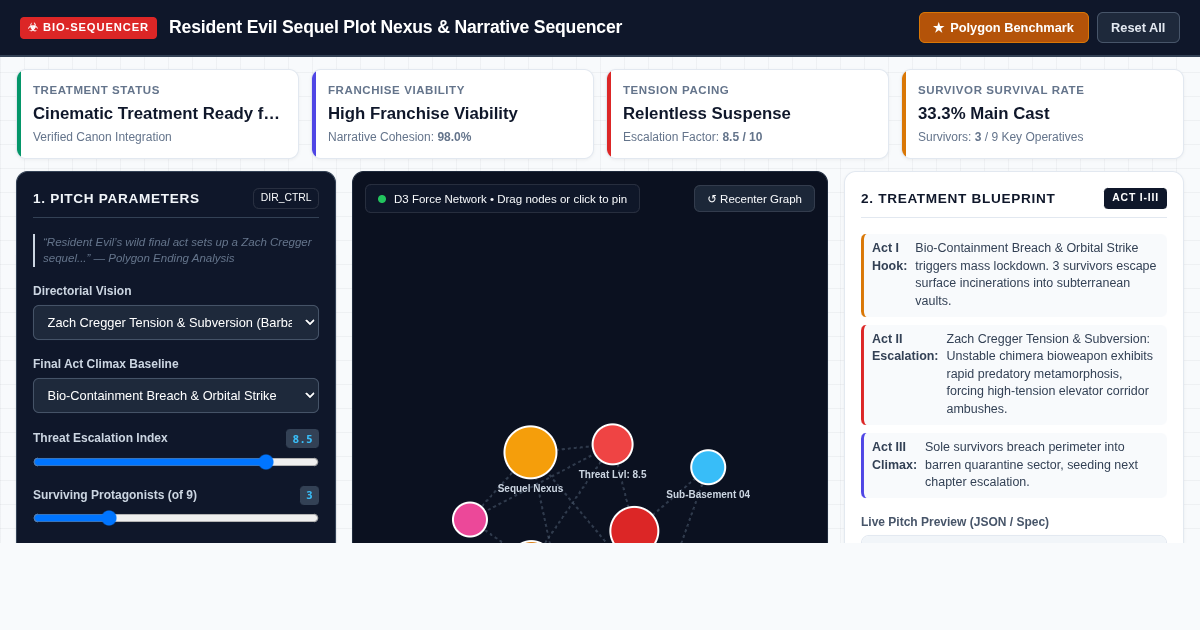The image size is (1200, 630).
Task: Select the Survivor Survival Rate card
Action: pos(1043,114)
